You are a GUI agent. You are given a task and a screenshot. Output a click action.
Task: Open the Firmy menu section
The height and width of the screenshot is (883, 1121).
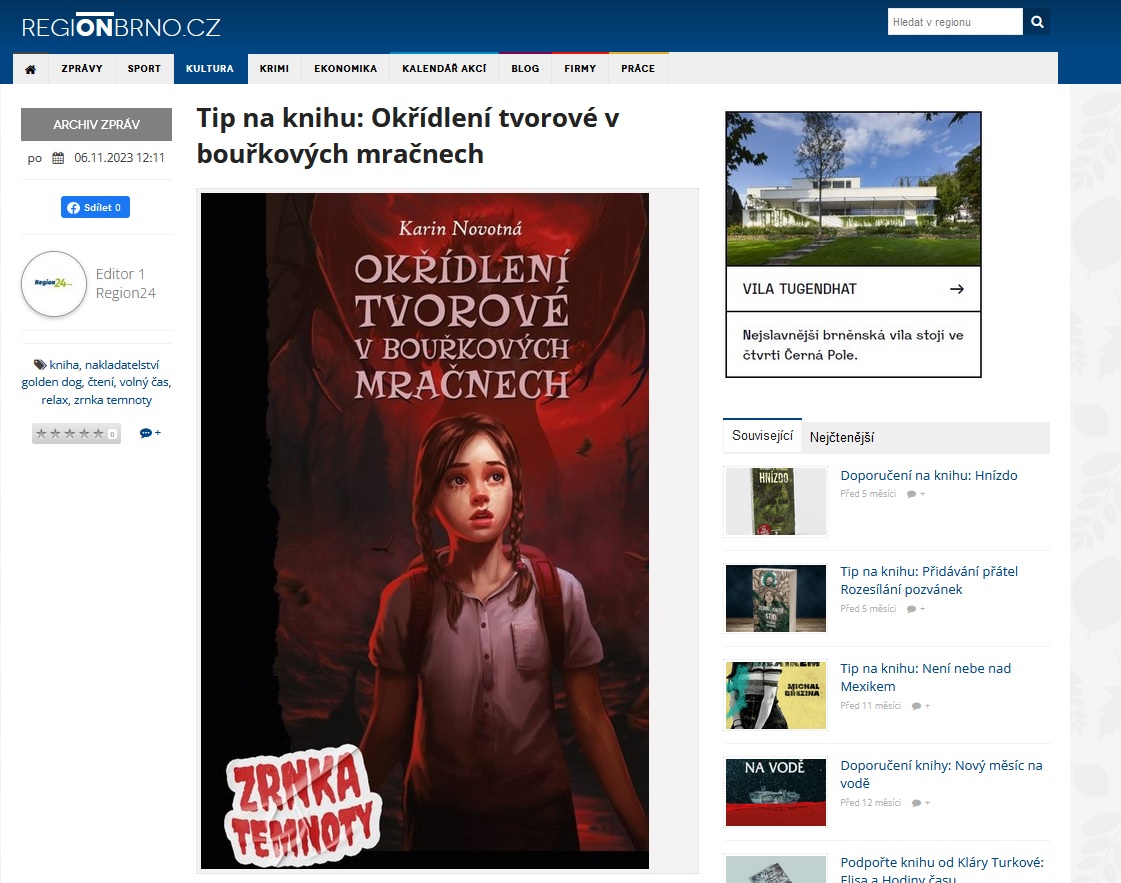[x=580, y=69]
